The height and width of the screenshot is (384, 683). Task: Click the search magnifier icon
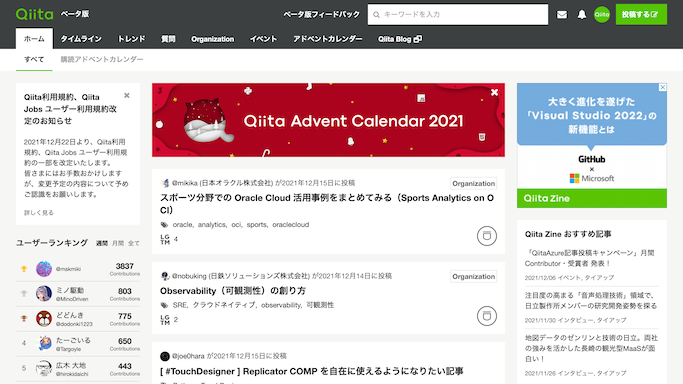[376, 15]
